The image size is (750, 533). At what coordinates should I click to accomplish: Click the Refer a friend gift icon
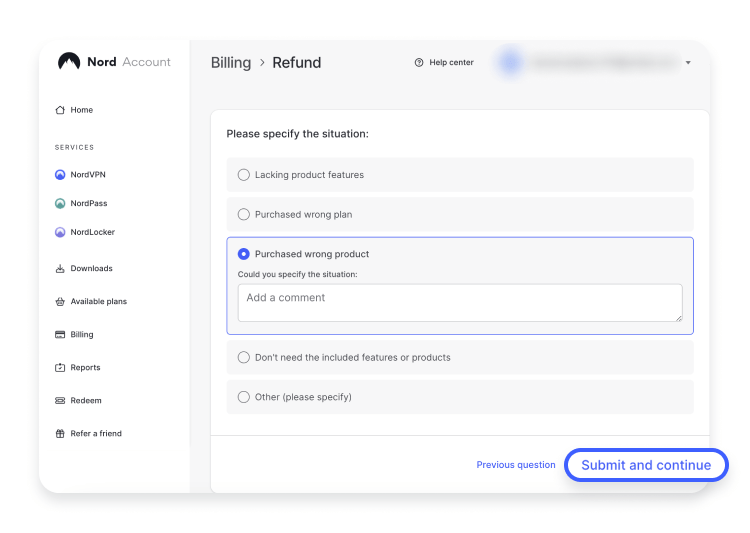click(x=60, y=433)
